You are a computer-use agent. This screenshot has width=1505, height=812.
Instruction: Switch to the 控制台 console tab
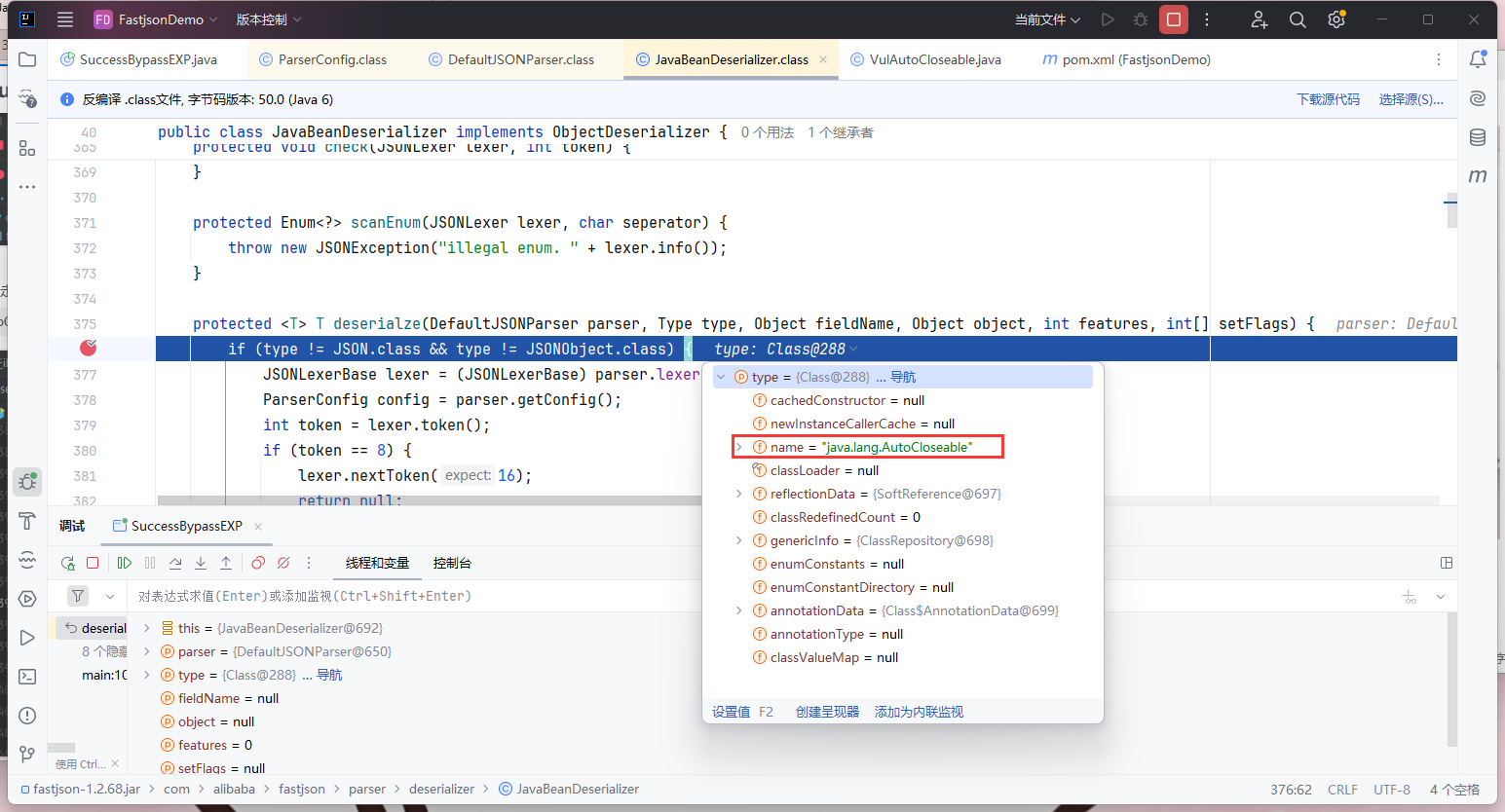pyautogui.click(x=452, y=563)
